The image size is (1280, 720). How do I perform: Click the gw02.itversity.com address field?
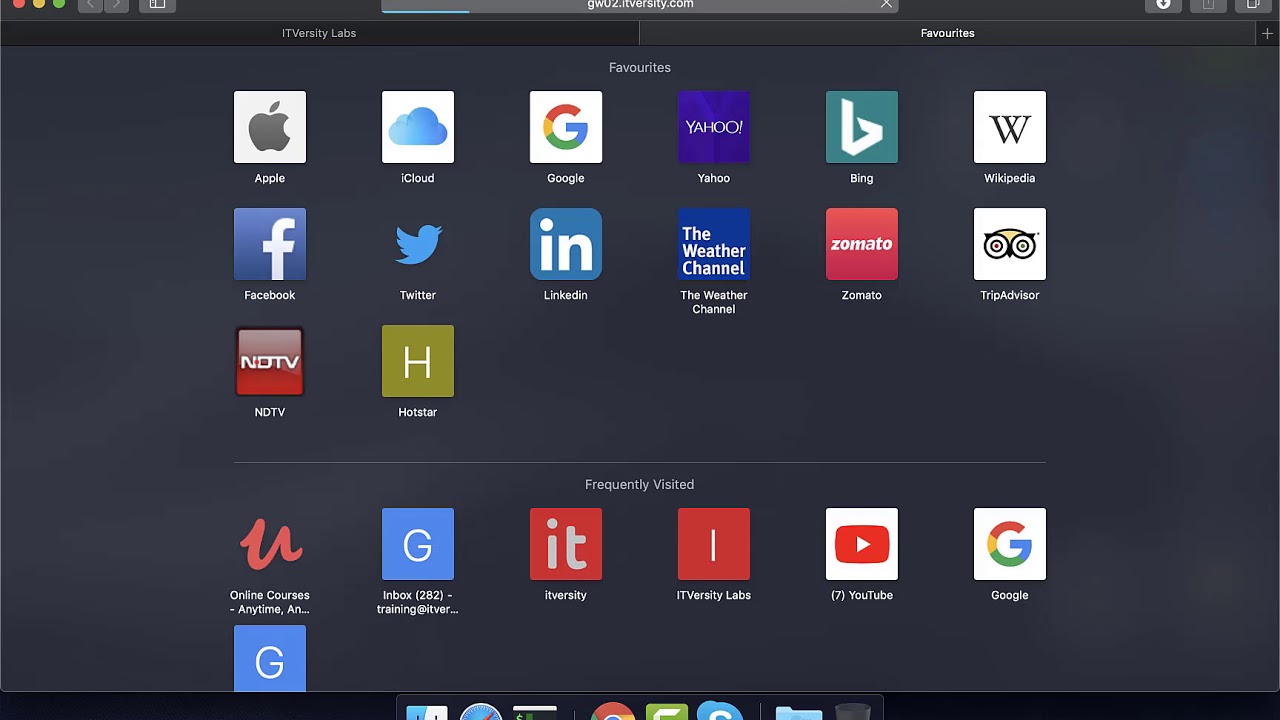pyautogui.click(x=640, y=5)
